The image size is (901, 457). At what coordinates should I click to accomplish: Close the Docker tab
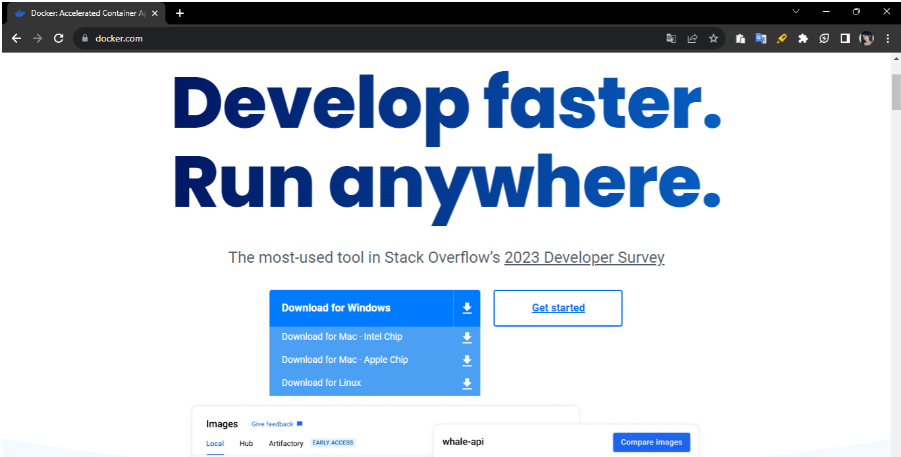(155, 13)
